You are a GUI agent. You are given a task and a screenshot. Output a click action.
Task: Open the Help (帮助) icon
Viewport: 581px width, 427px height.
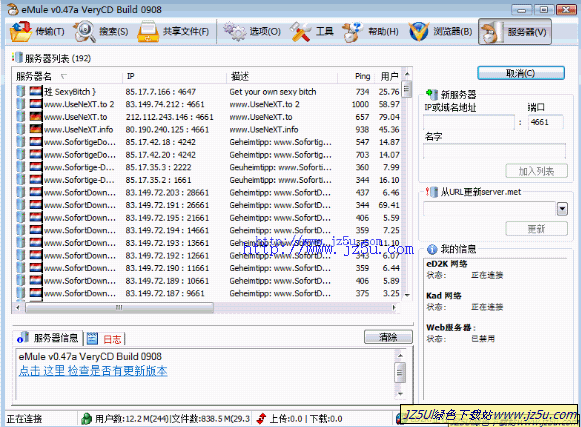[x=351, y=32]
